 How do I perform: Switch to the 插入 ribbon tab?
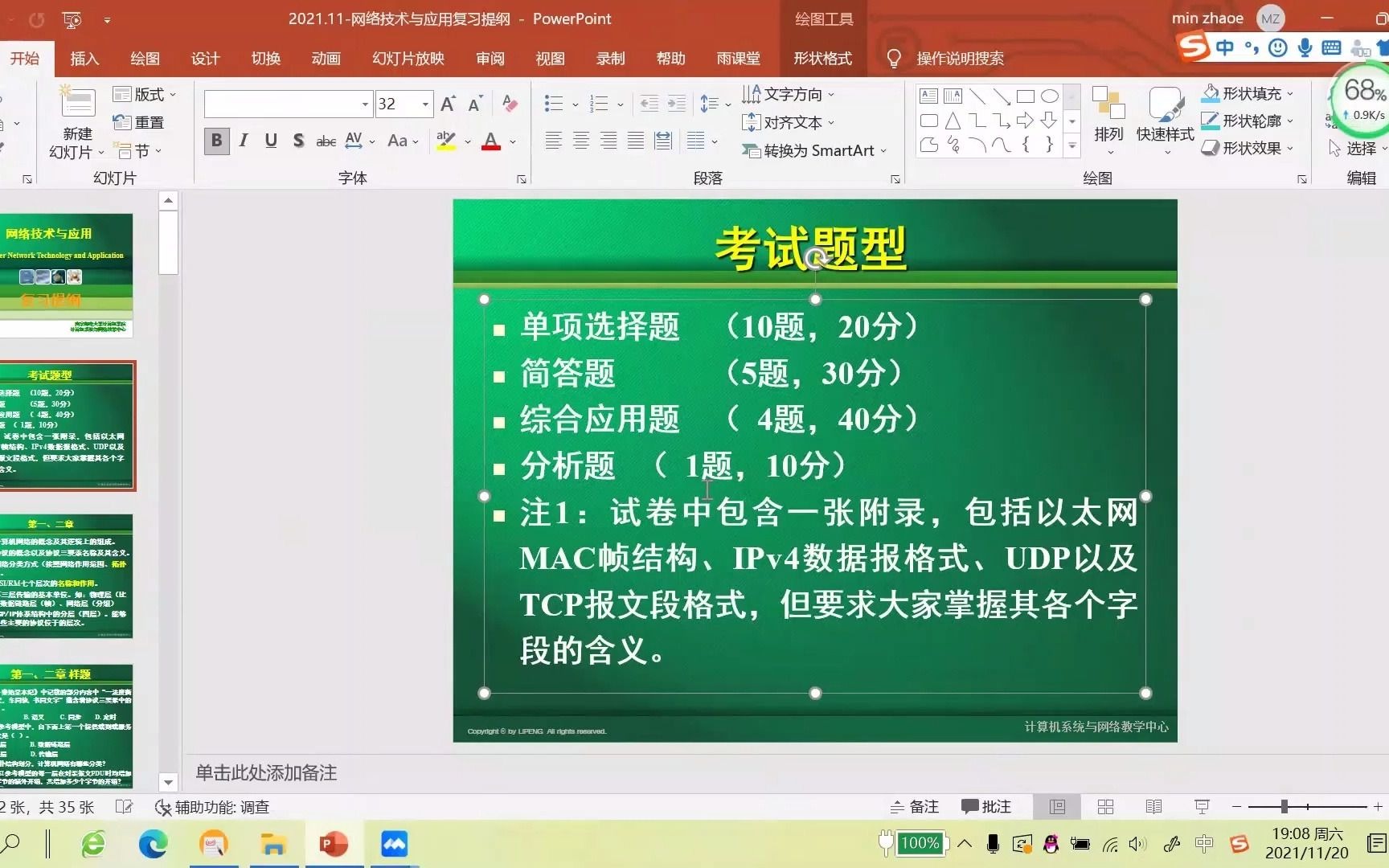pyautogui.click(x=84, y=58)
